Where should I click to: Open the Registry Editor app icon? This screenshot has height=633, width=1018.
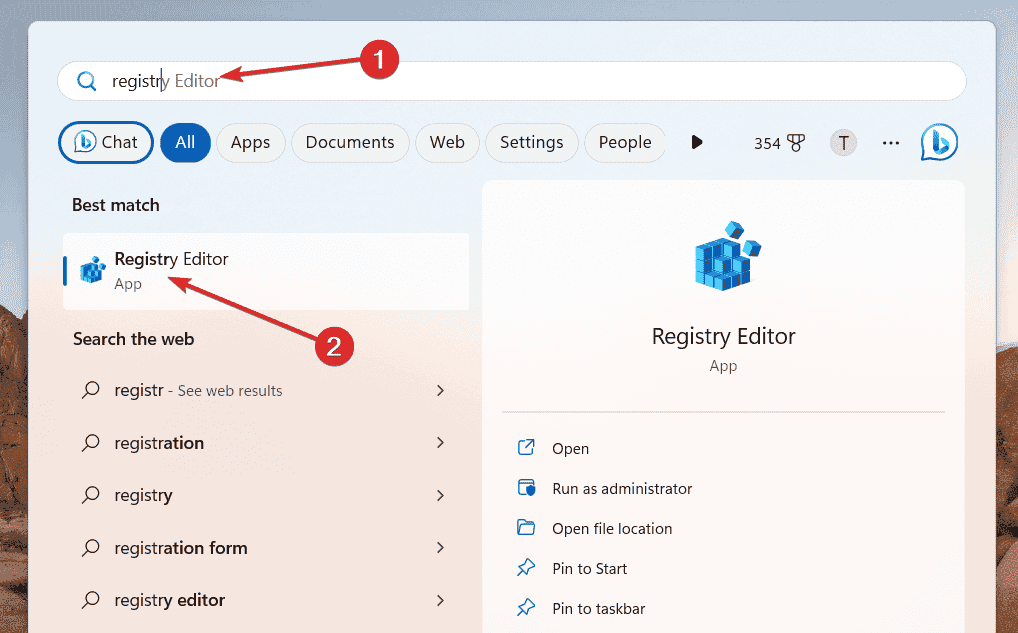point(92,269)
